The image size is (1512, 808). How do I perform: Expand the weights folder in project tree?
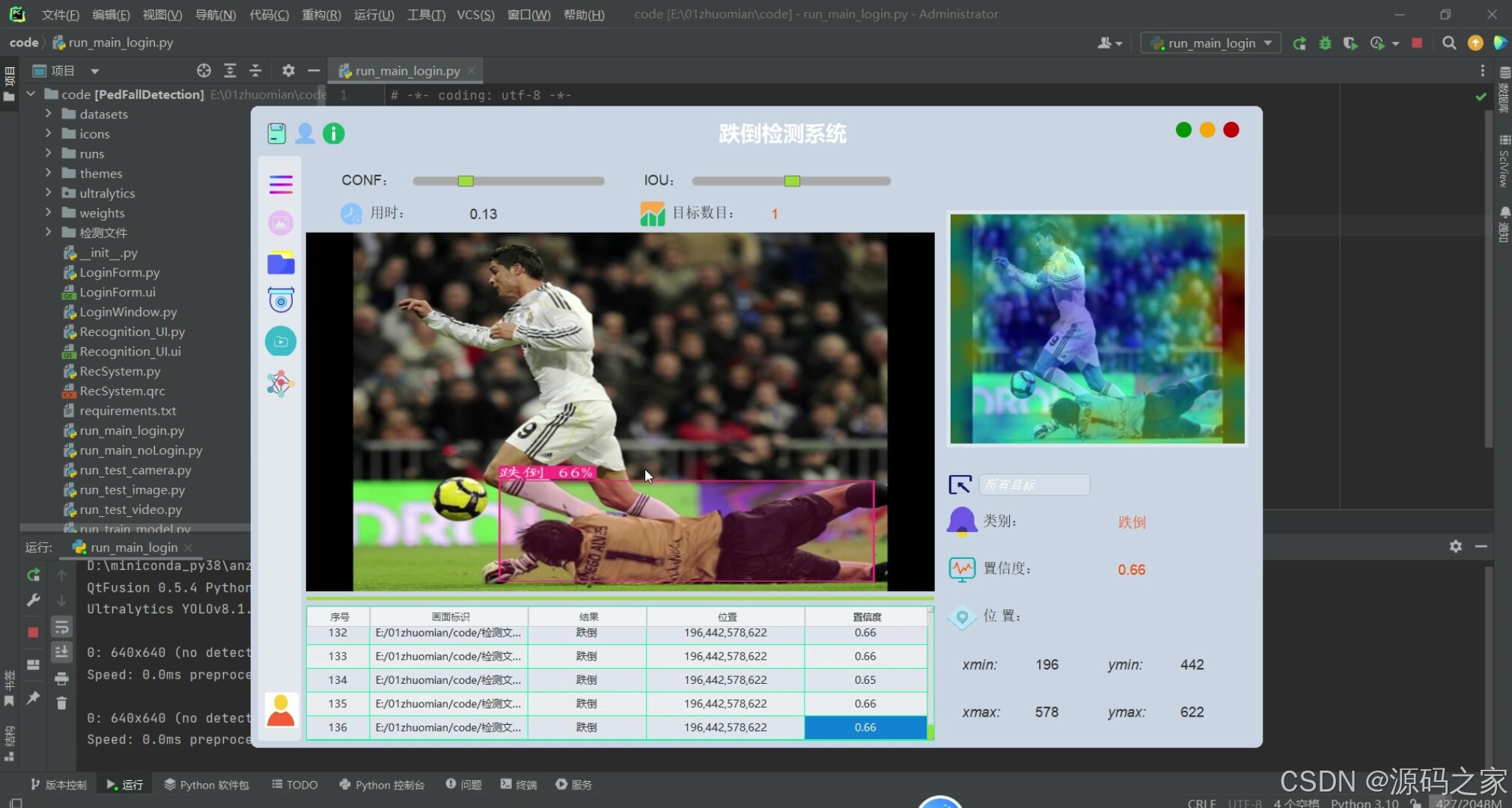[x=48, y=212]
